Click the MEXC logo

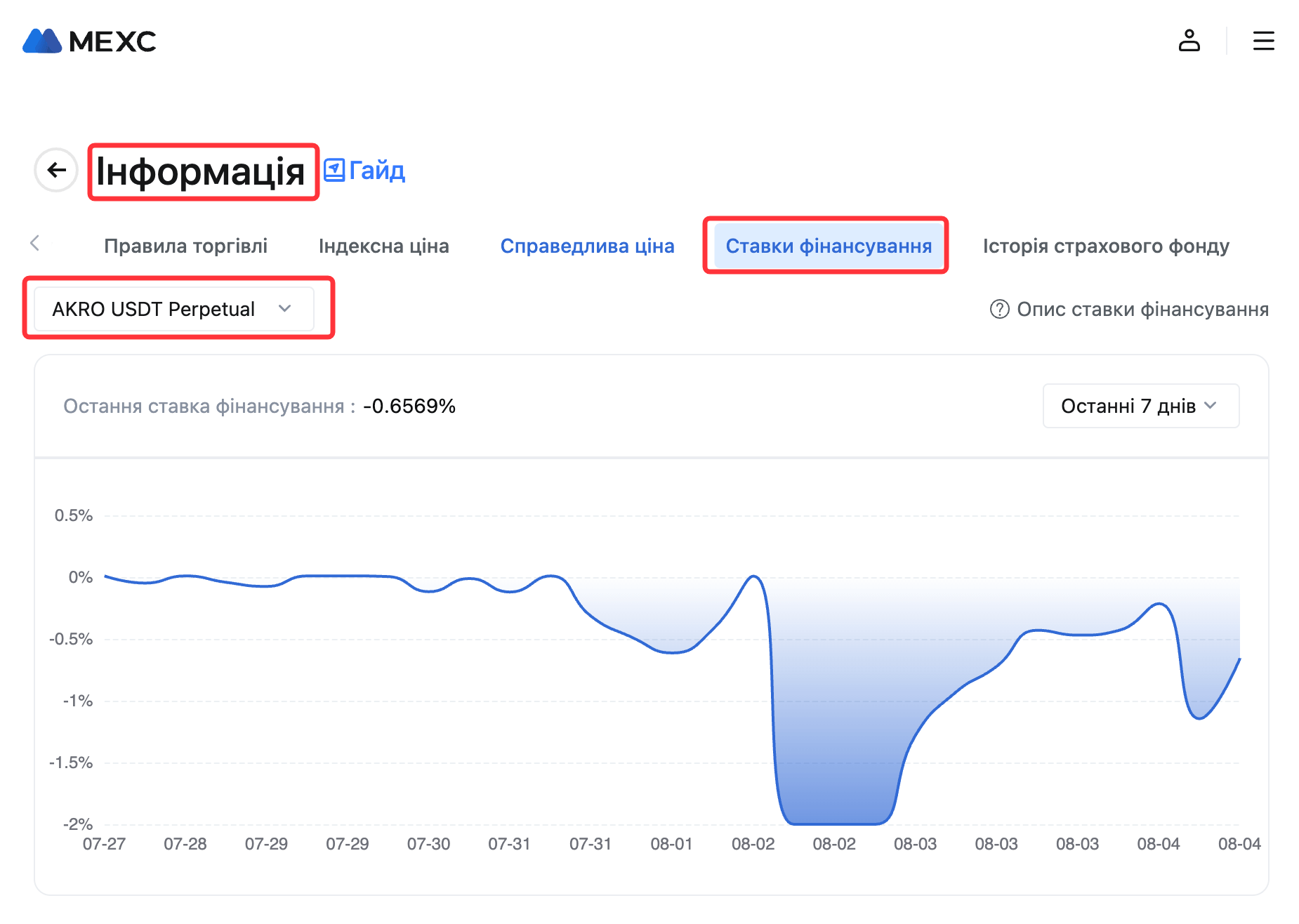click(x=89, y=41)
